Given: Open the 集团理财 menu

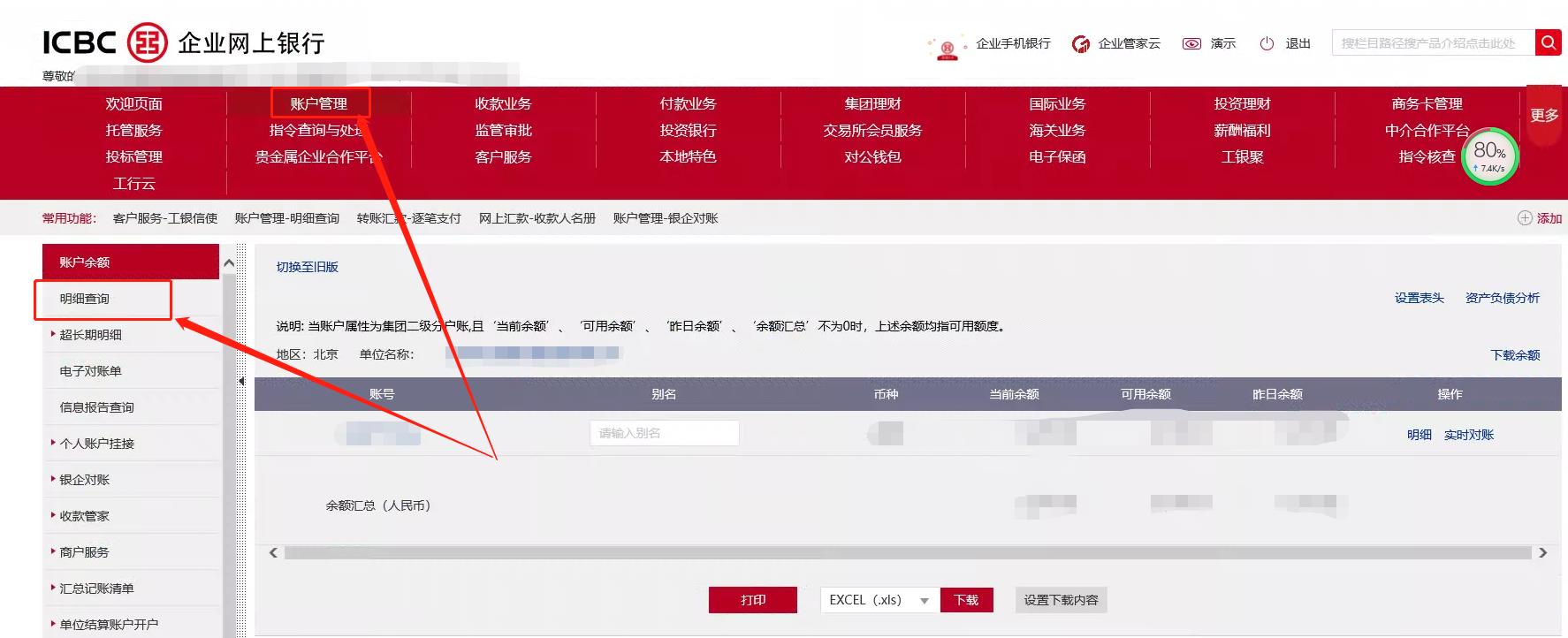Looking at the screenshot, I should click(872, 103).
